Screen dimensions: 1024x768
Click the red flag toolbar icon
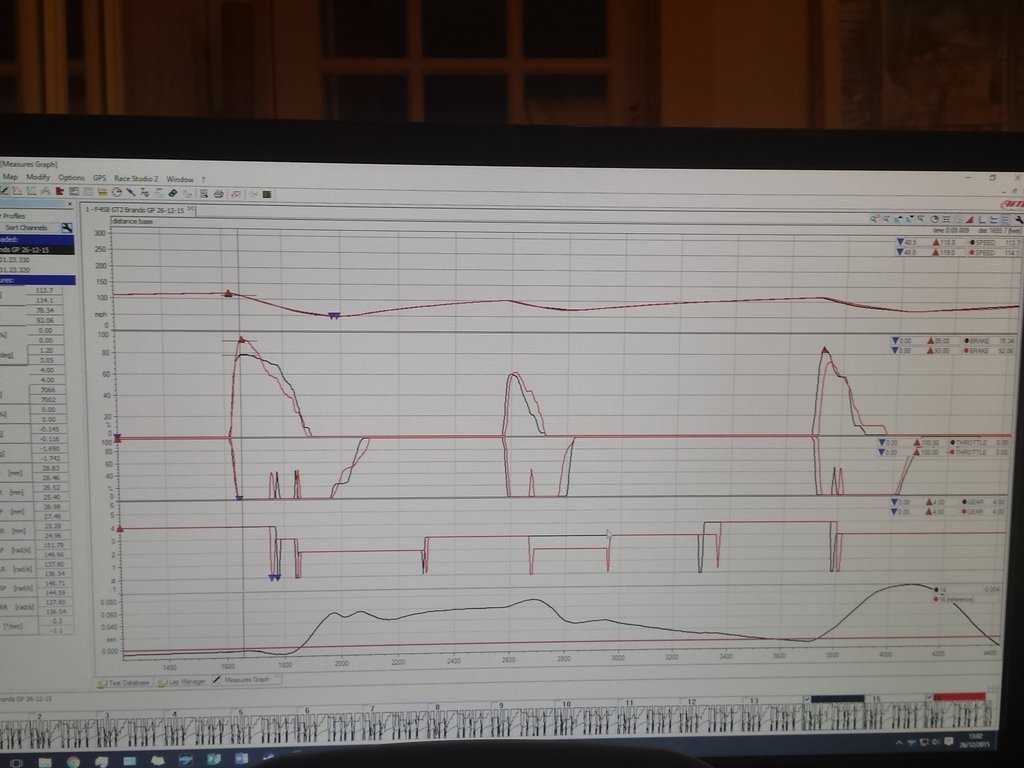point(59,191)
